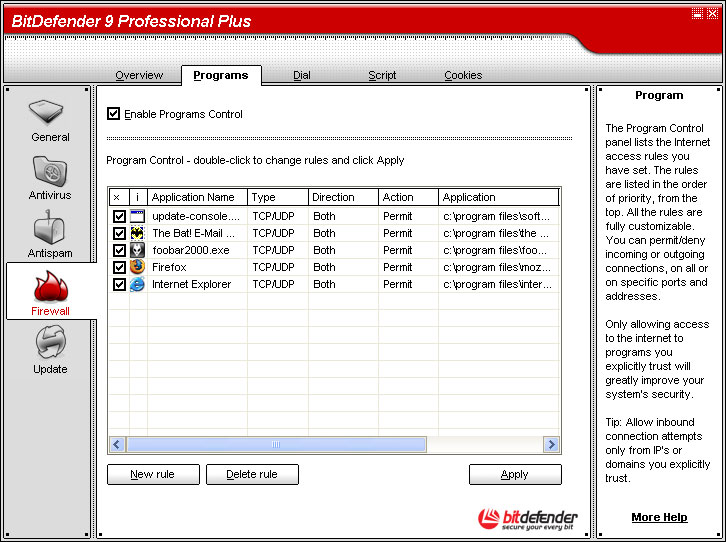
Task: Uncheck the Internet Explorer rule checkbox
Action: 119,284
